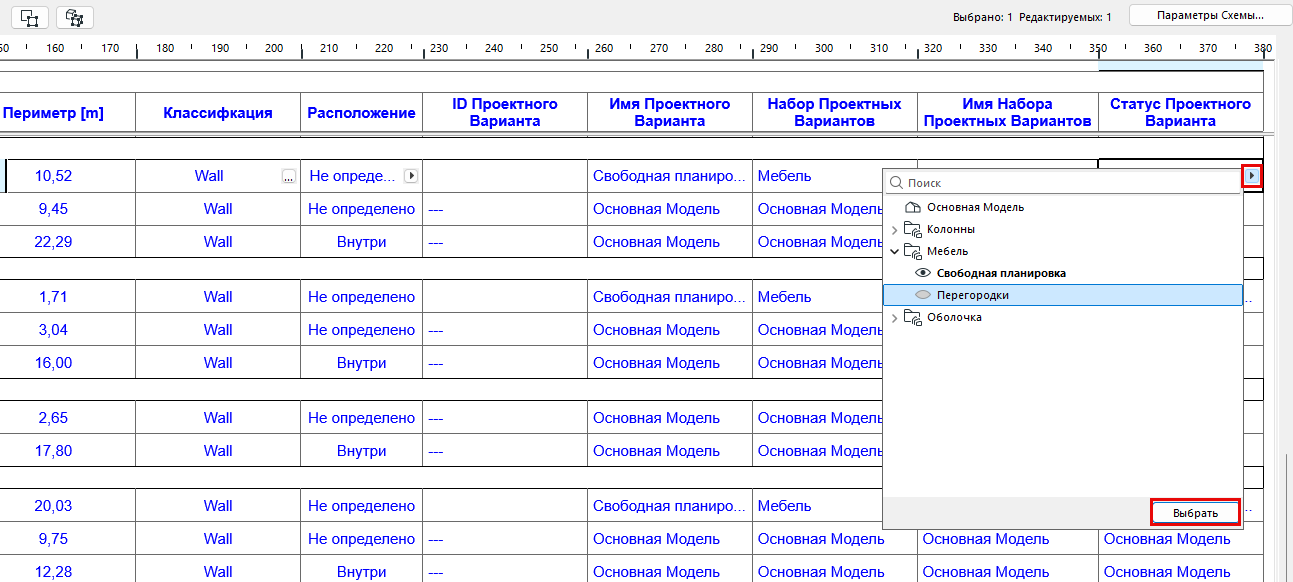Click the Колонны folder icon

click(x=912, y=229)
